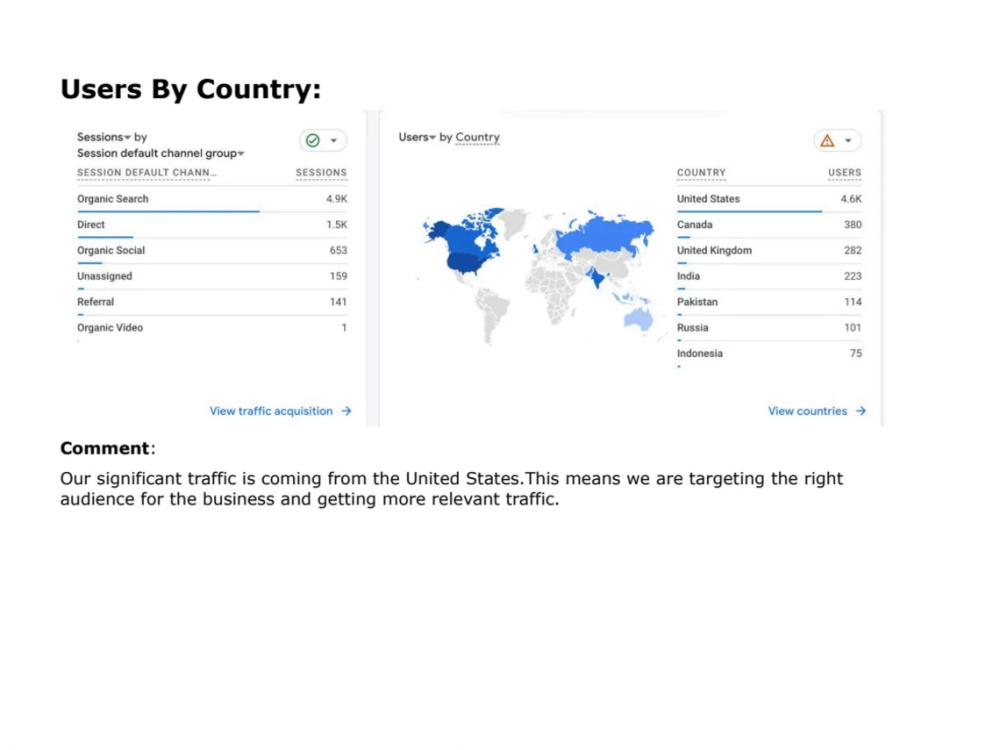Click the 4.6K users value
Viewport: 1000px width, 750px height.
[851, 199]
